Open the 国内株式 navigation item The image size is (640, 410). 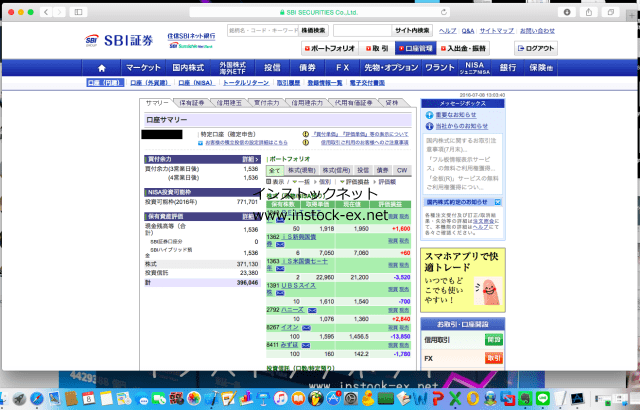point(188,68)
